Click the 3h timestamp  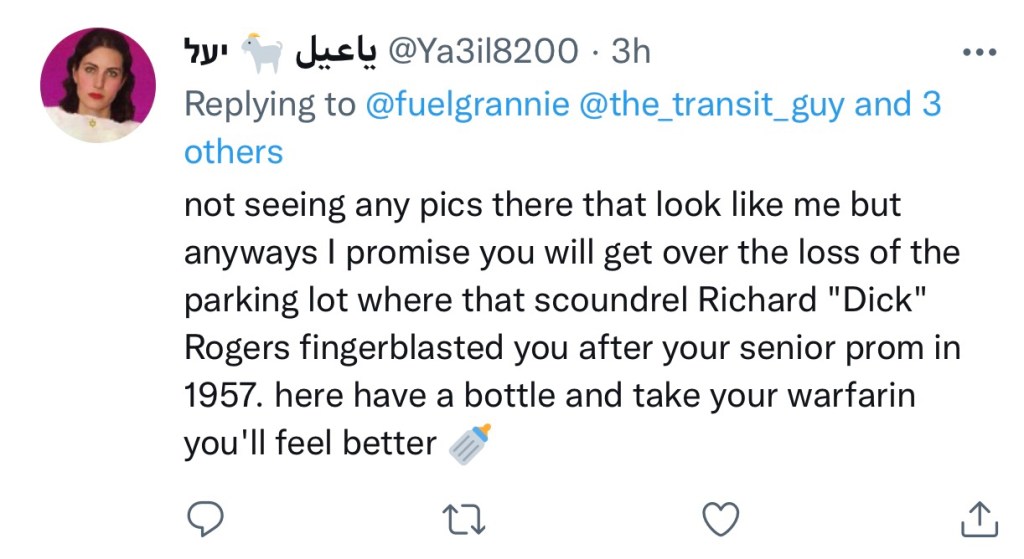click(630, 51)
